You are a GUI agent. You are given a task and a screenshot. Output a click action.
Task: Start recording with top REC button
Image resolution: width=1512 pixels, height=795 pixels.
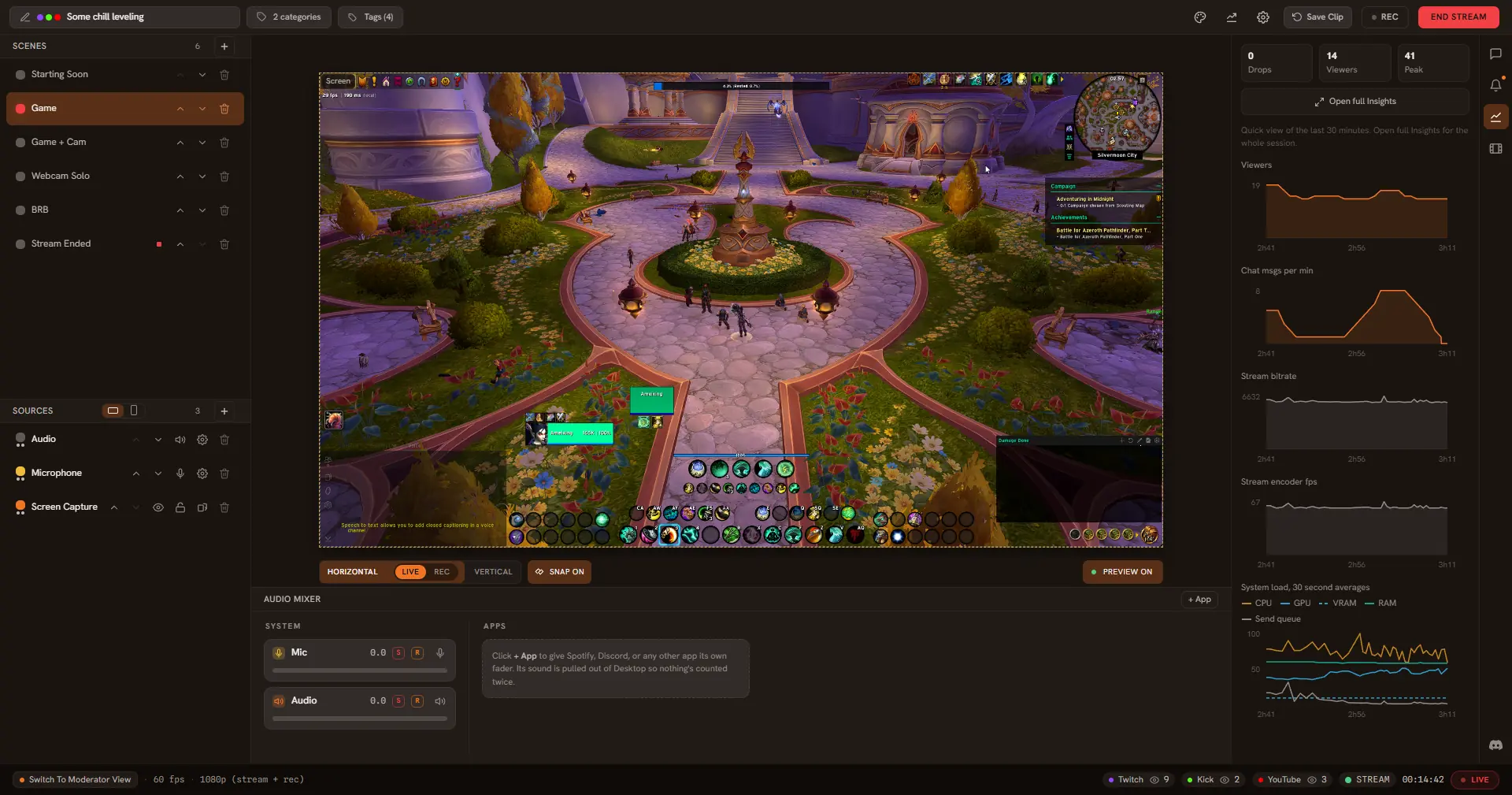tap(1385, 17)
